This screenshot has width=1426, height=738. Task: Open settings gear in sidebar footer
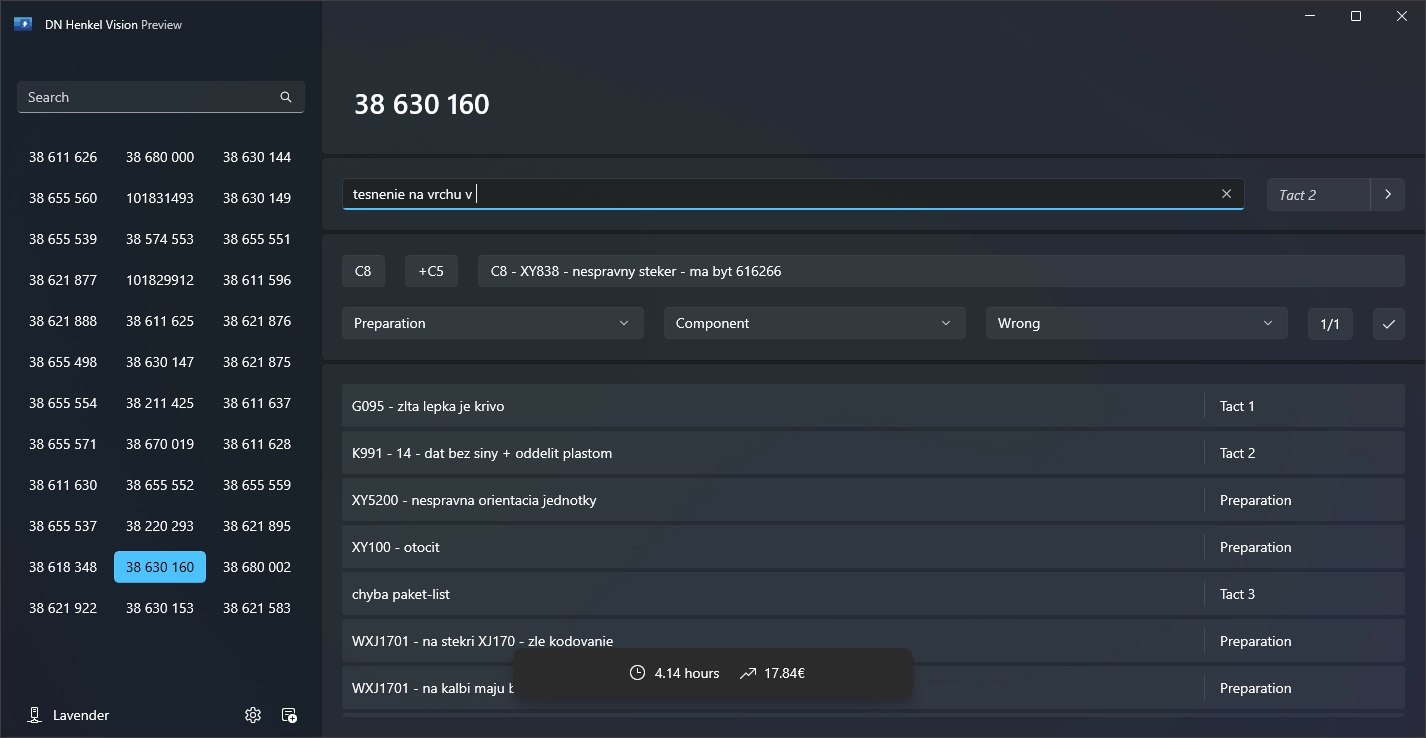click(253, 715)
